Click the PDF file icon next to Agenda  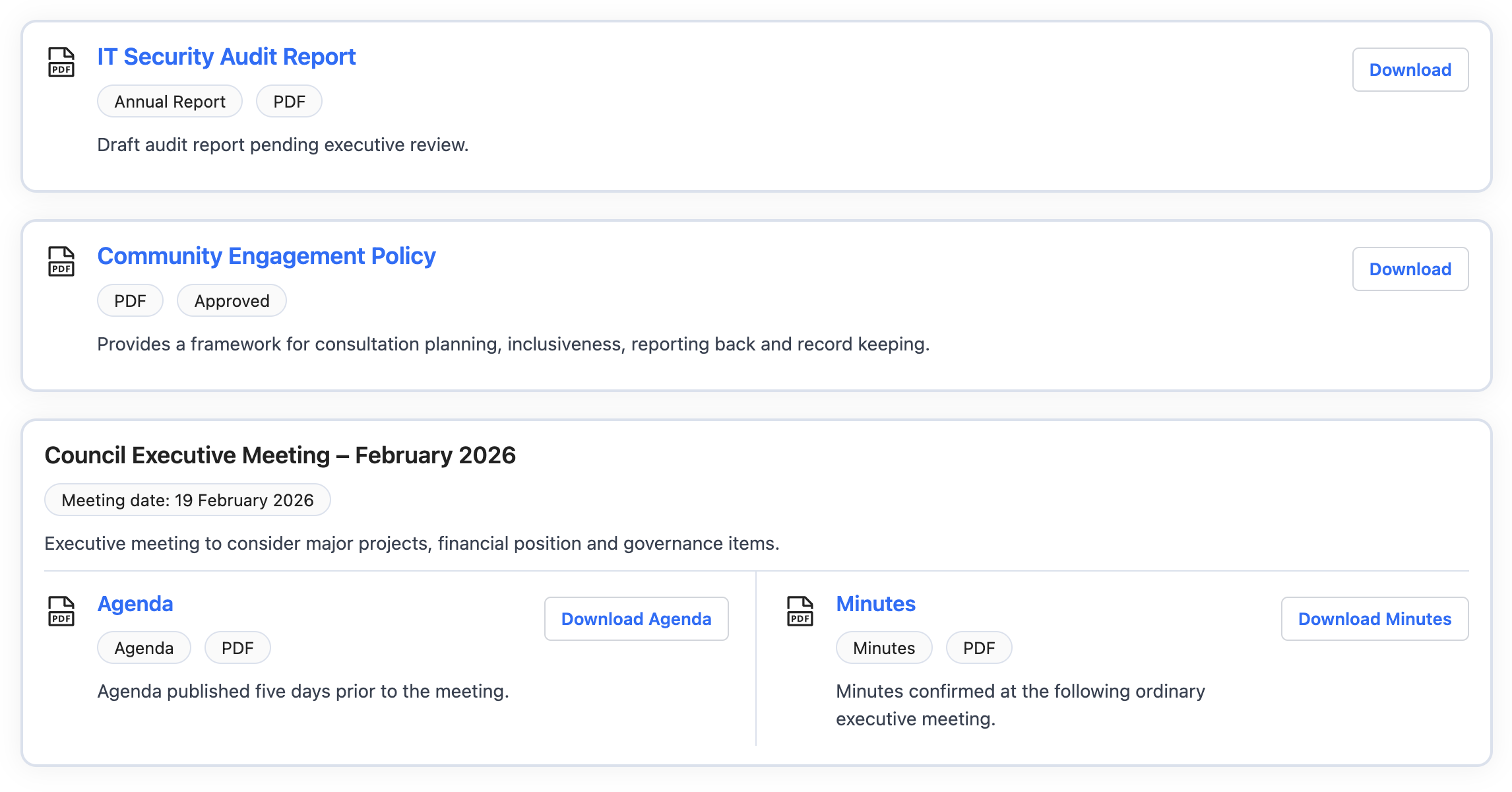pos(61,611)
